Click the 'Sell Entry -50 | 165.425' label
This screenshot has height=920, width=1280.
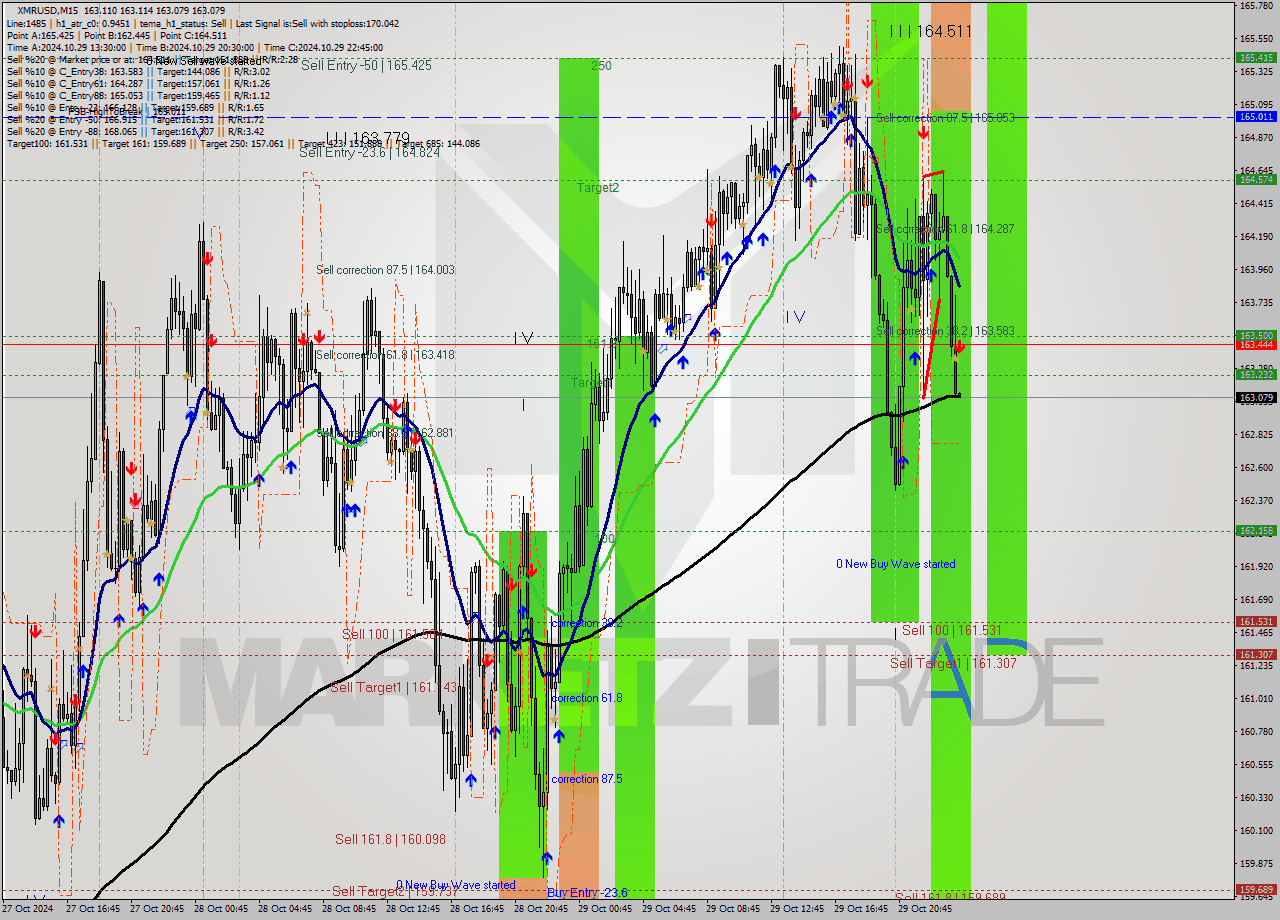(366, 65)
